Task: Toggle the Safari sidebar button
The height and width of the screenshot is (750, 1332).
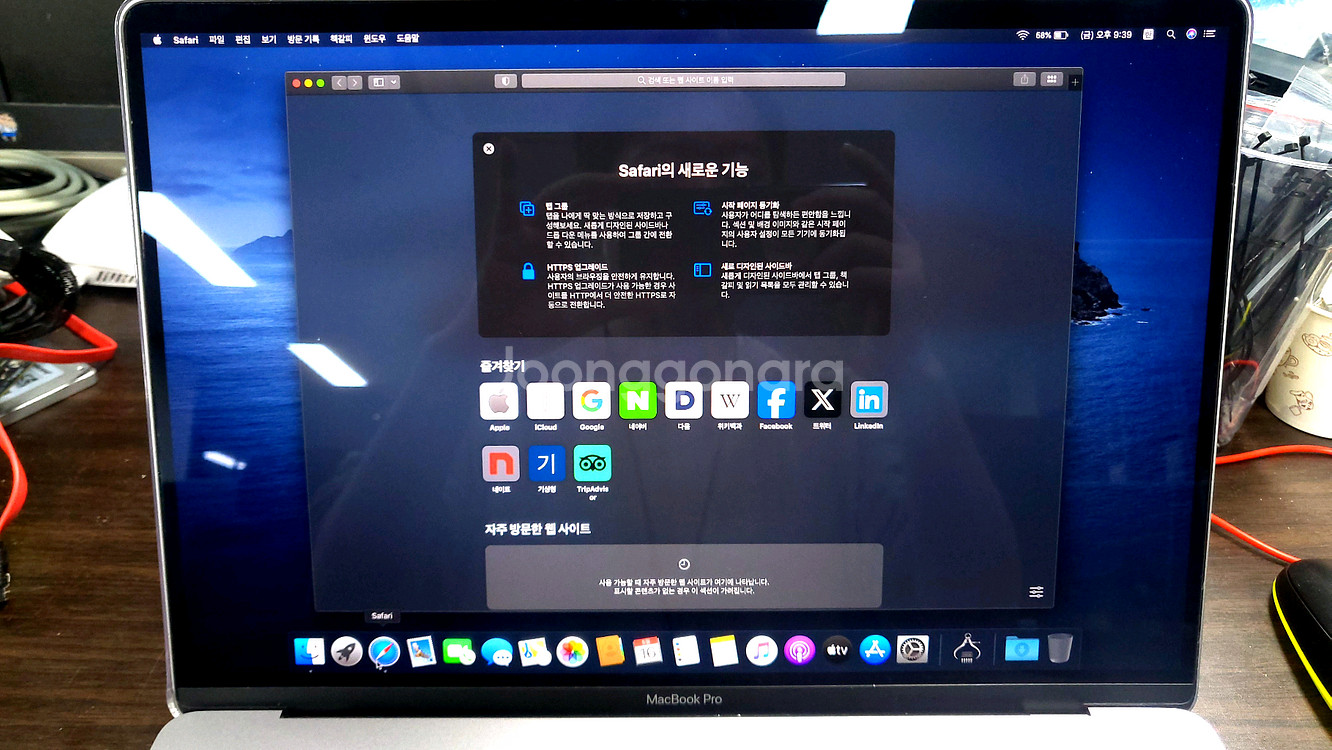Action: 379,82
